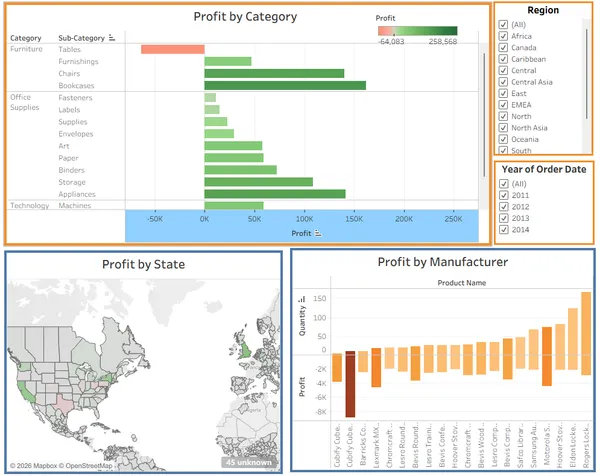
Task: Select the Envelopes profit bar
Action: (219, 134)
